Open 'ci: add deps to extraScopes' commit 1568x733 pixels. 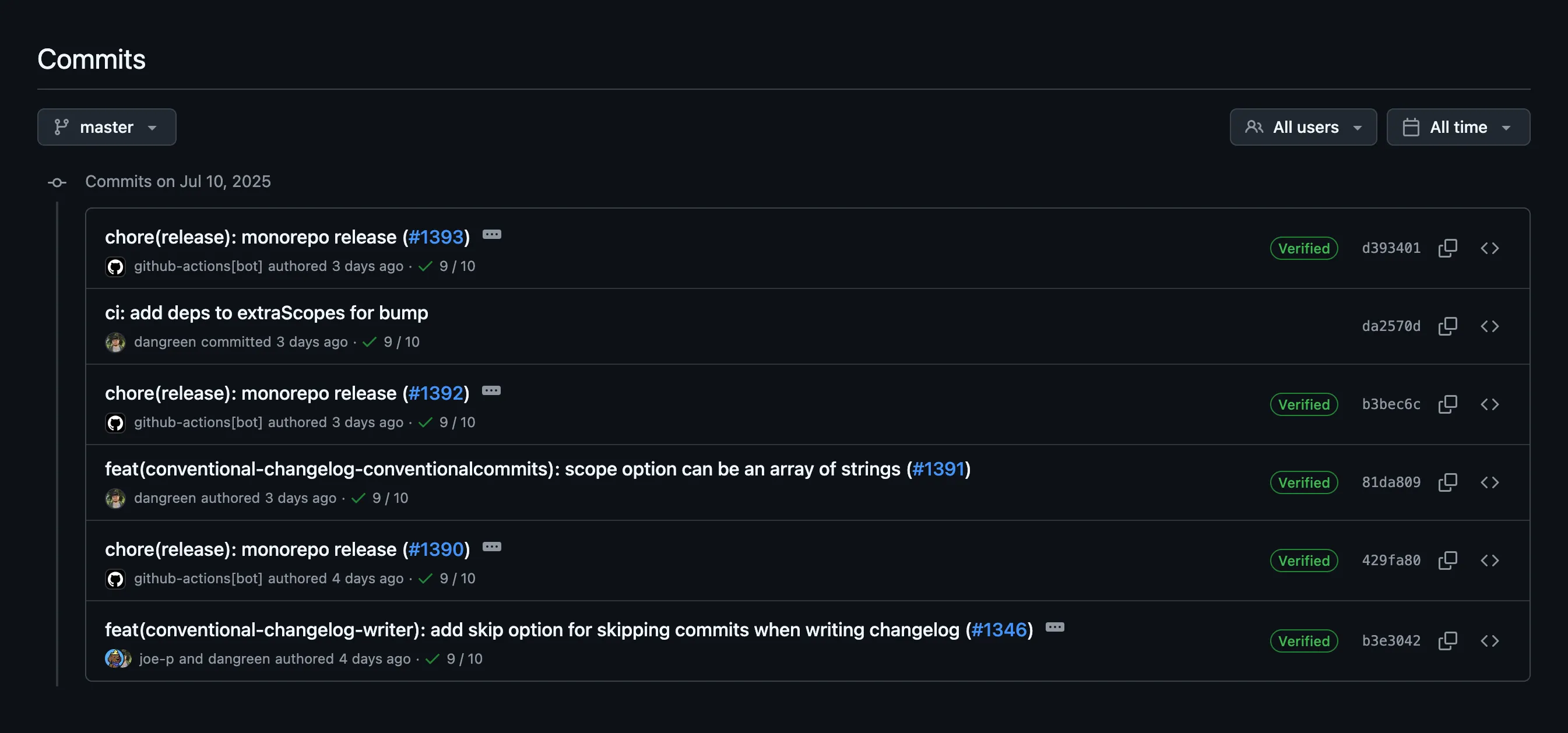pos(266,313)
